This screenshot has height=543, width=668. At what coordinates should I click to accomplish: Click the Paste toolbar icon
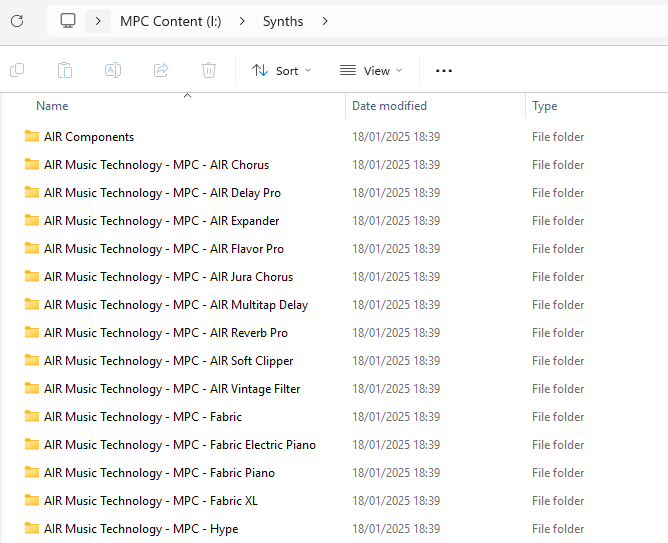tap(65, 70)
